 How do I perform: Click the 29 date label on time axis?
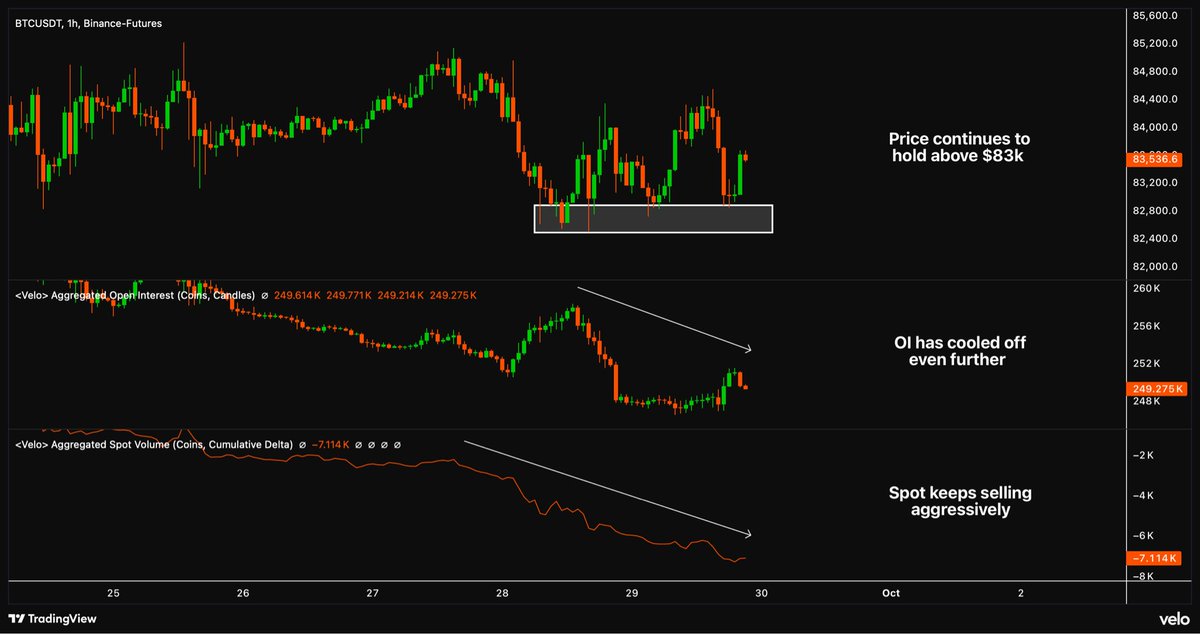631,593
